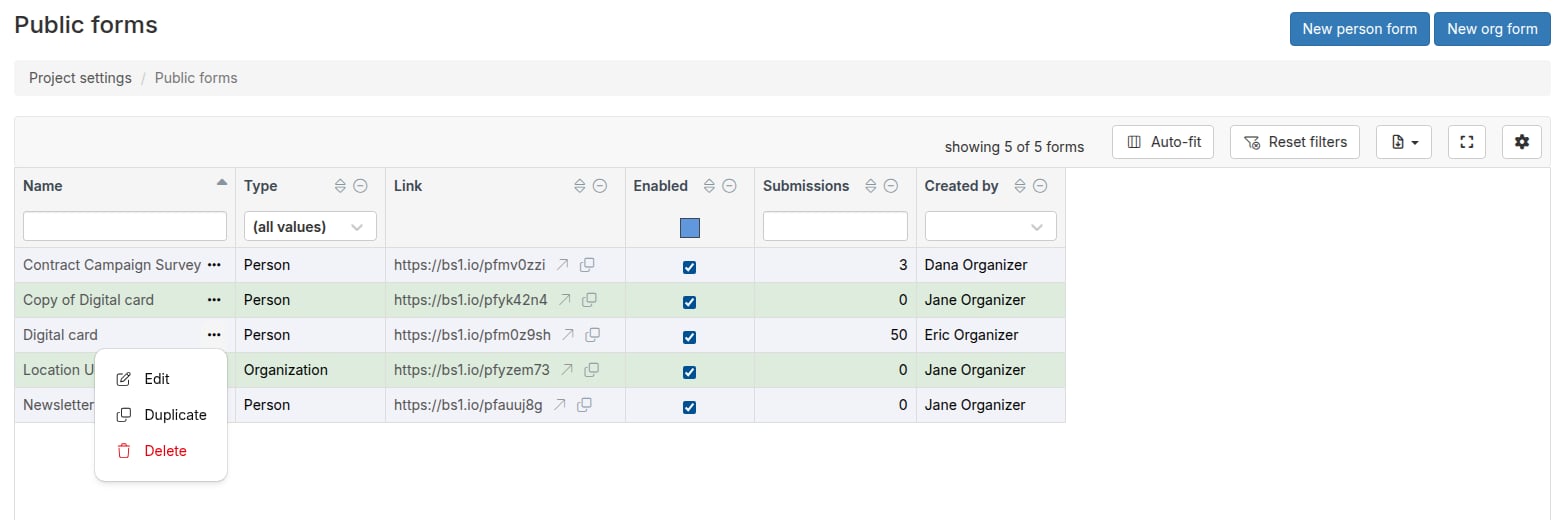Open the export dropdown button
Viewport: 1555px width, 520px height.
pos(1404,142)
